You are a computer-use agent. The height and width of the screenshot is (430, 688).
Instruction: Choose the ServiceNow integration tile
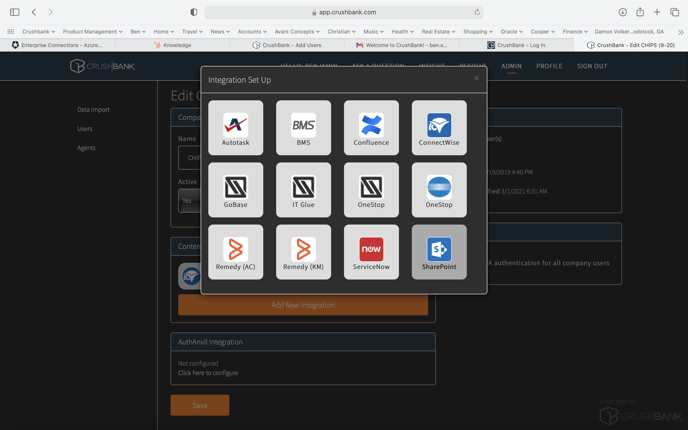click(x=371, y=252)
